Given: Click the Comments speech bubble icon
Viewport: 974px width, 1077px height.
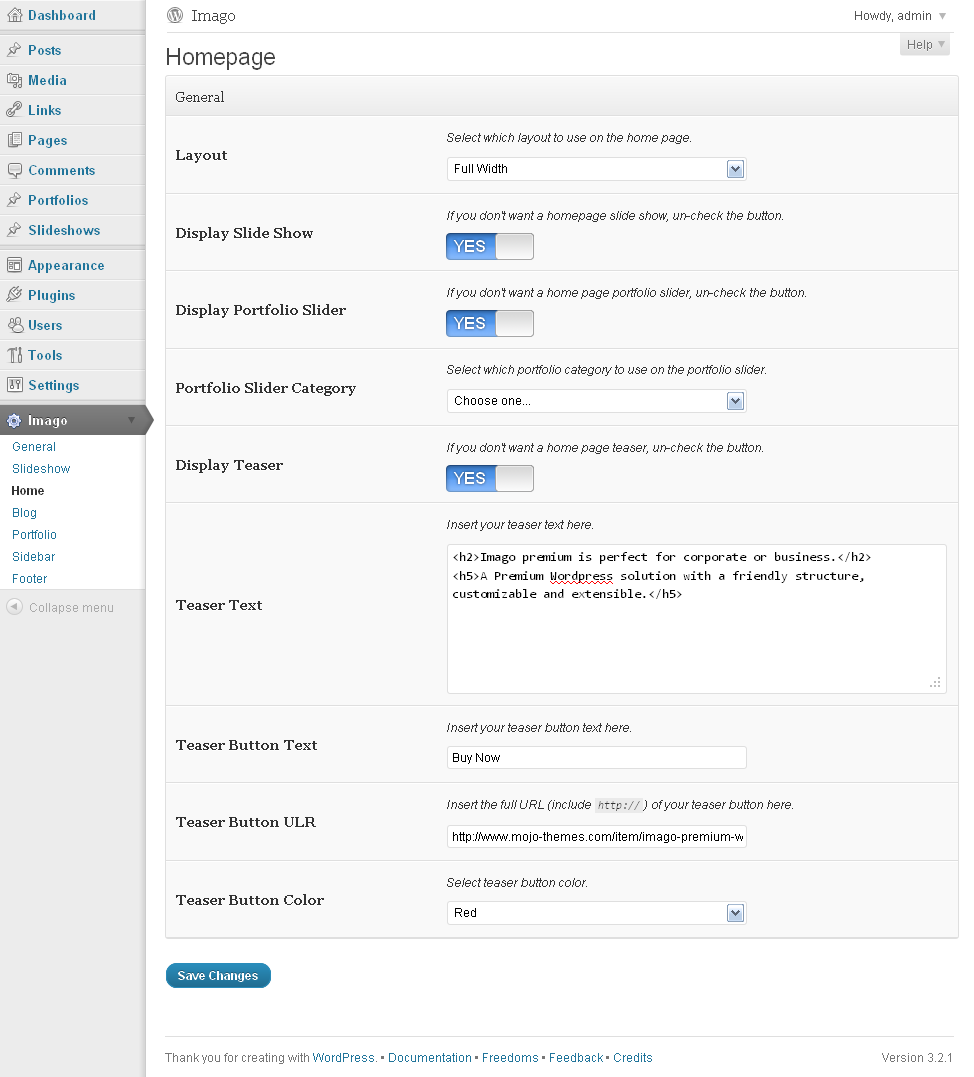Looking at the screenshot, I should [x=14, y=170].
